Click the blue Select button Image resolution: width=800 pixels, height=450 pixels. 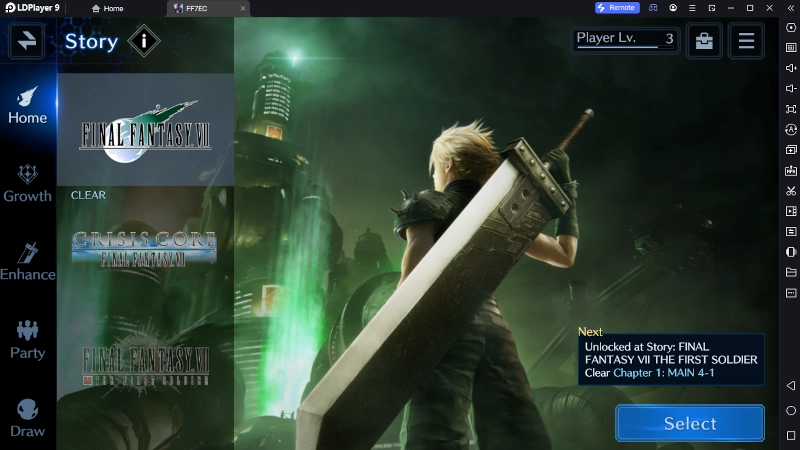tap(690, 423)
